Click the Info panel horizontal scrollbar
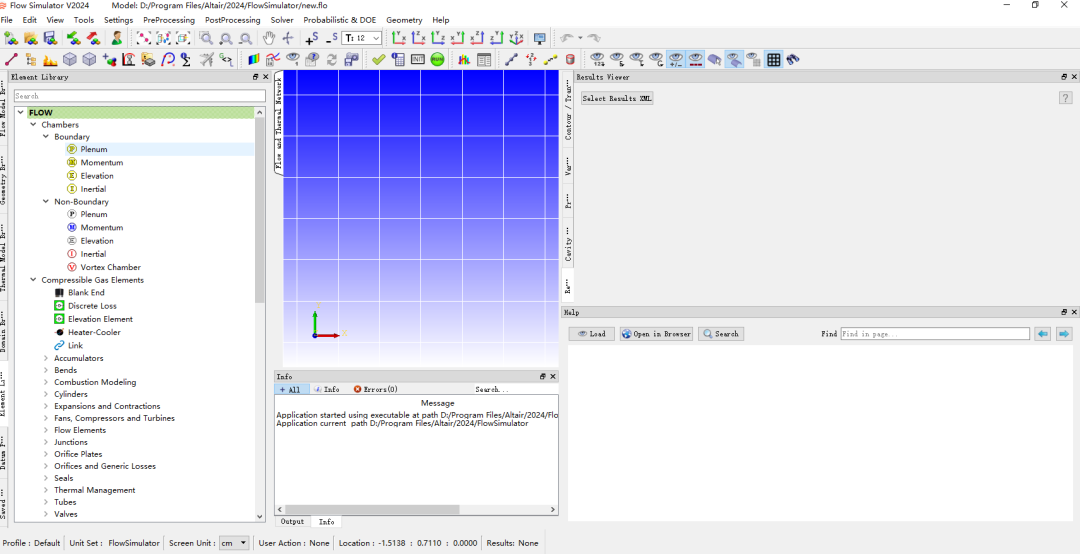The height and width of the screenshot is (554, 1080). point(367,509)
